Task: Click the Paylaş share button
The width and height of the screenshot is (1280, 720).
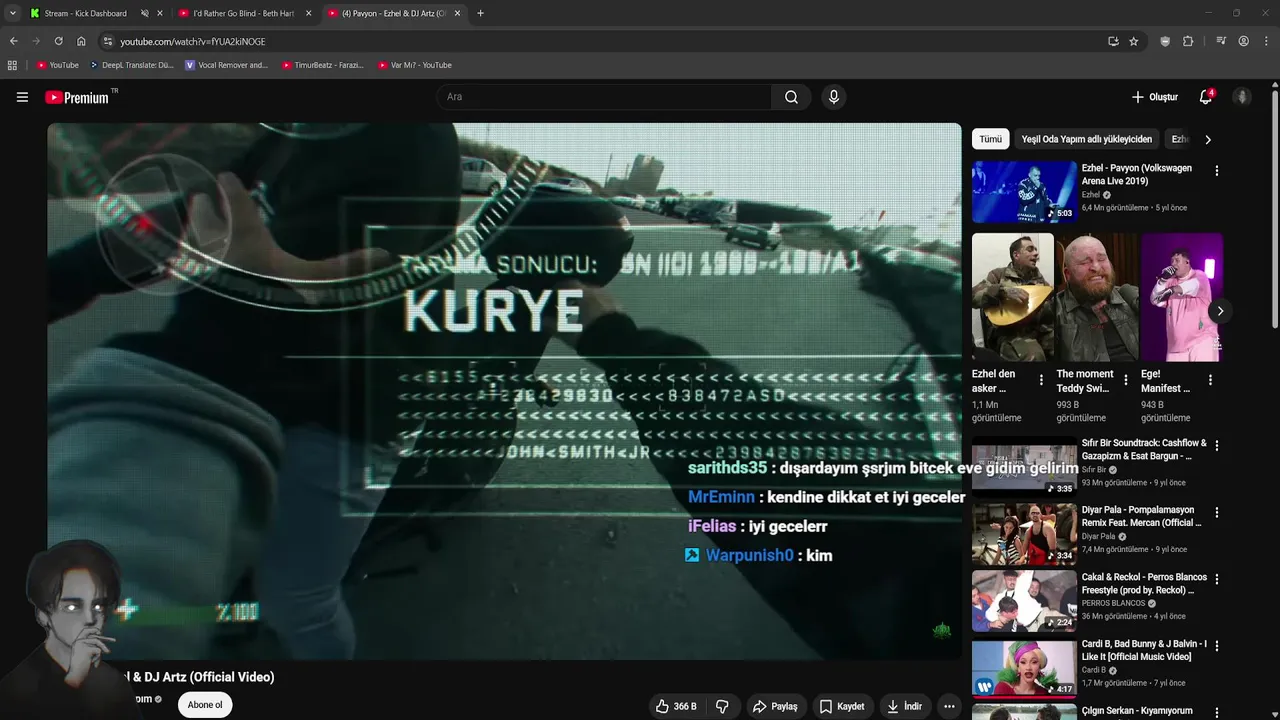Action: pyautogui.click(x=775, y=706)
